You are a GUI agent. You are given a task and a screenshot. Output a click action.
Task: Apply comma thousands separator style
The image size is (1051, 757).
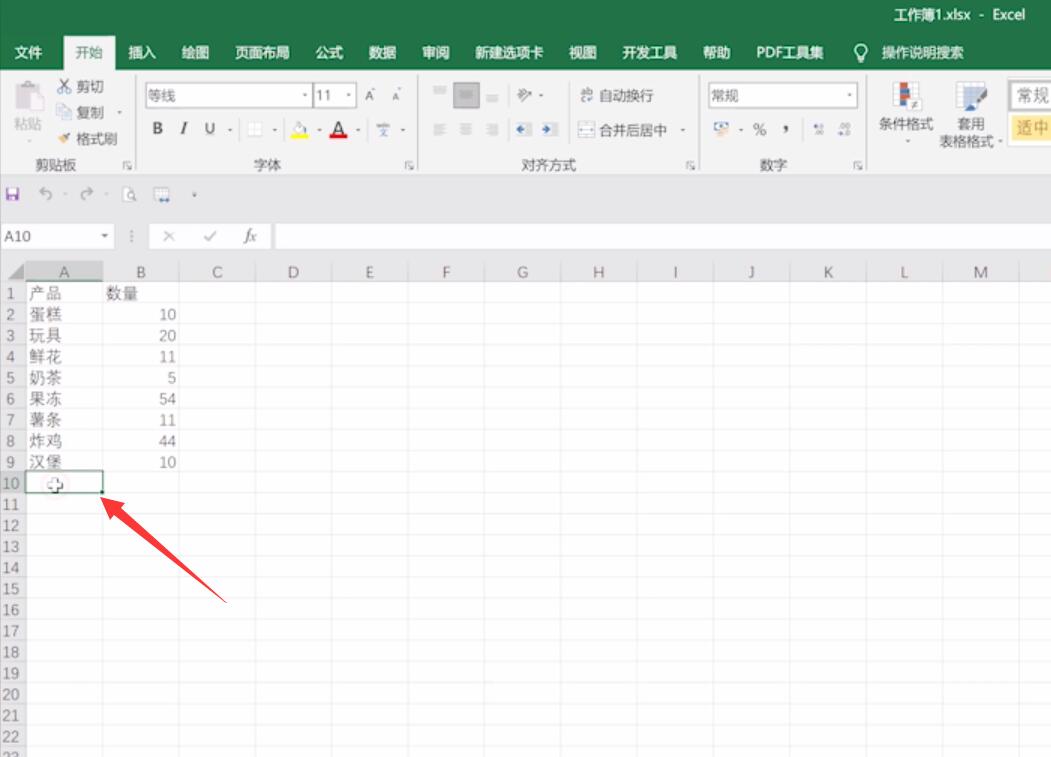click(x=786, y=129)
